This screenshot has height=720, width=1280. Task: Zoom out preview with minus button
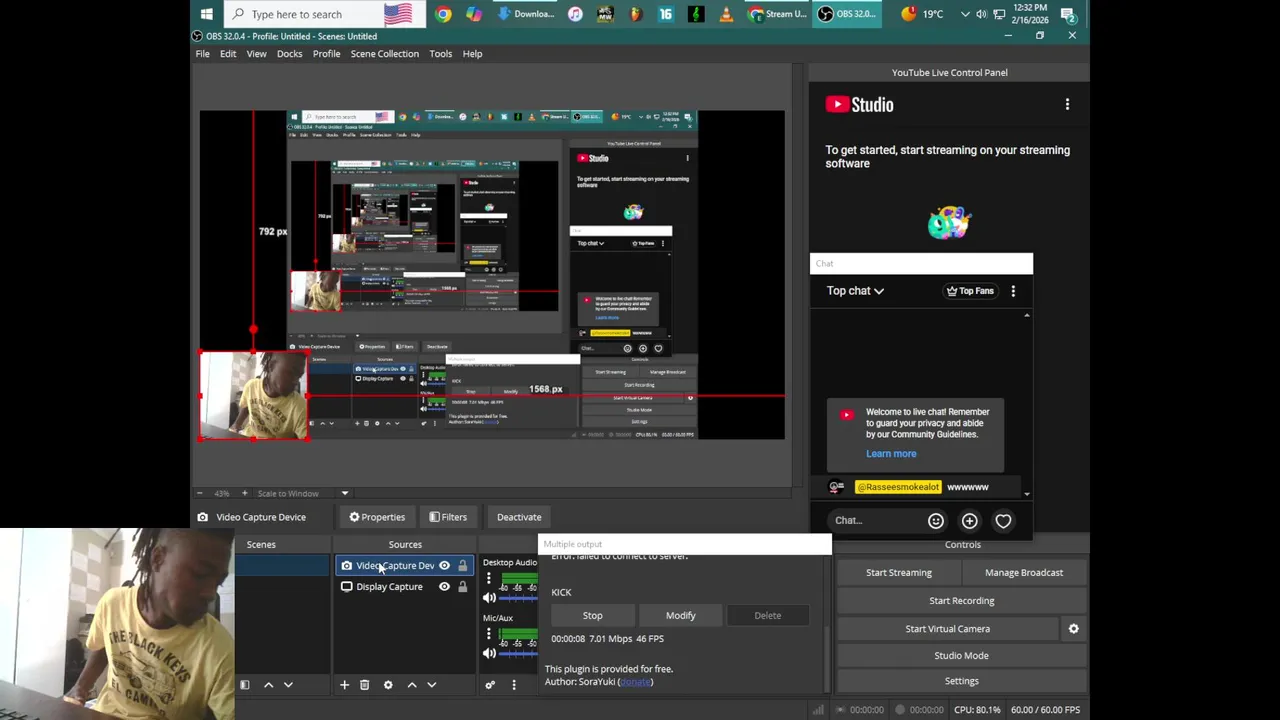click(199, 493)
